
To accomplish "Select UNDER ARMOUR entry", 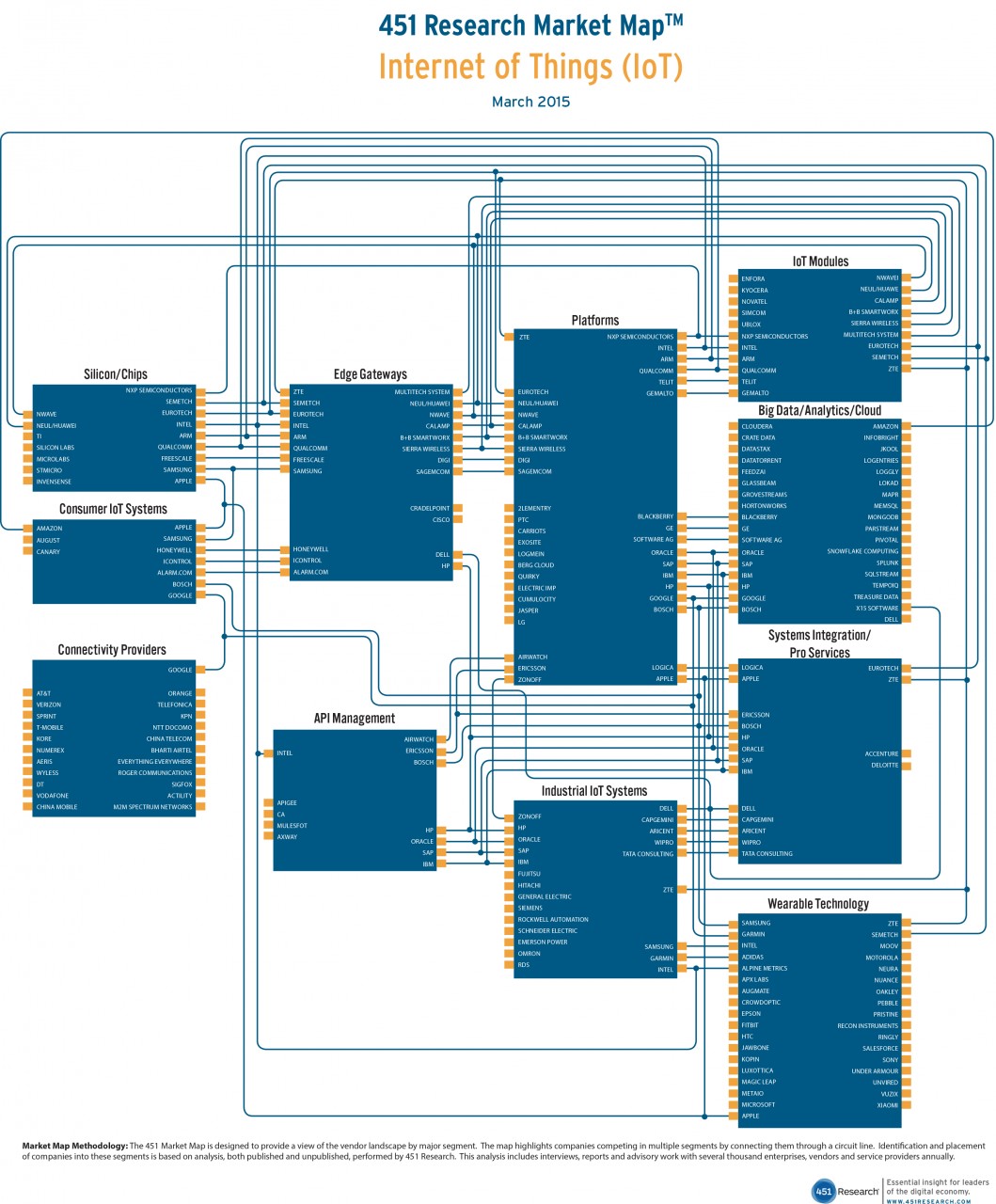I will click(876, 1071).
